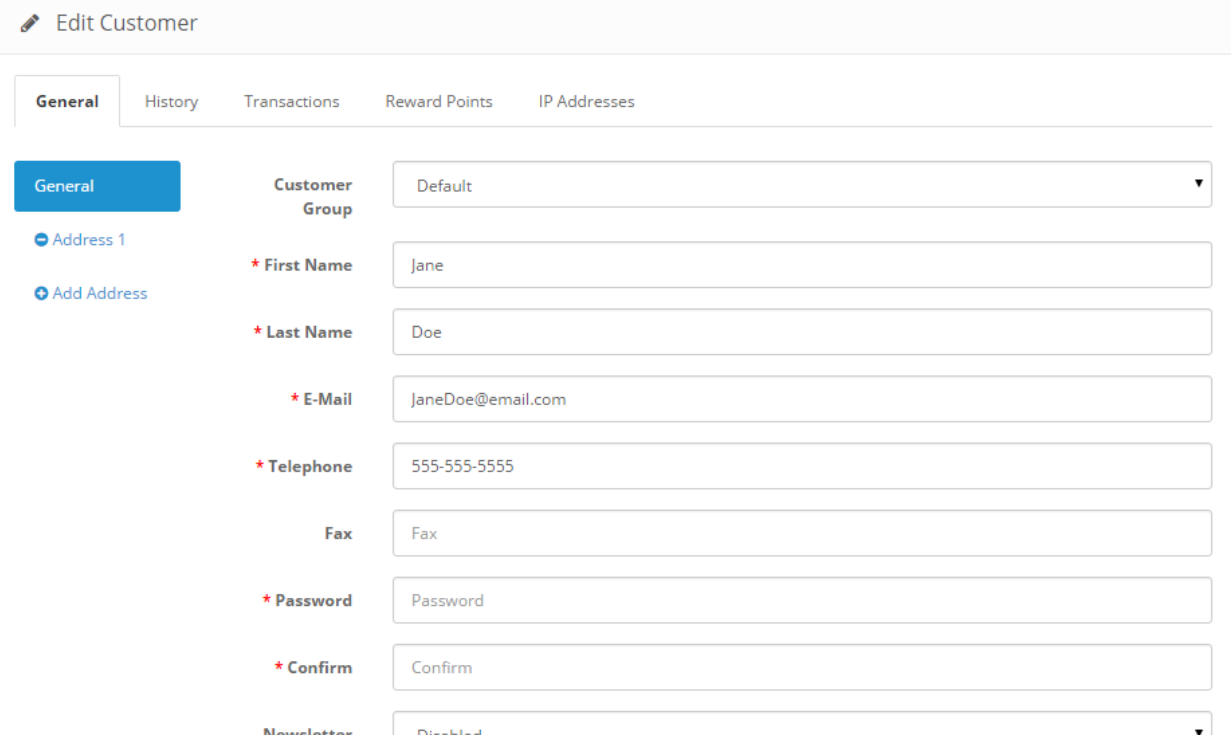This screenshot has height=735, width=1231.
Task: Click the pencil icon beside Edit Customer
Action: click(31, 23)
